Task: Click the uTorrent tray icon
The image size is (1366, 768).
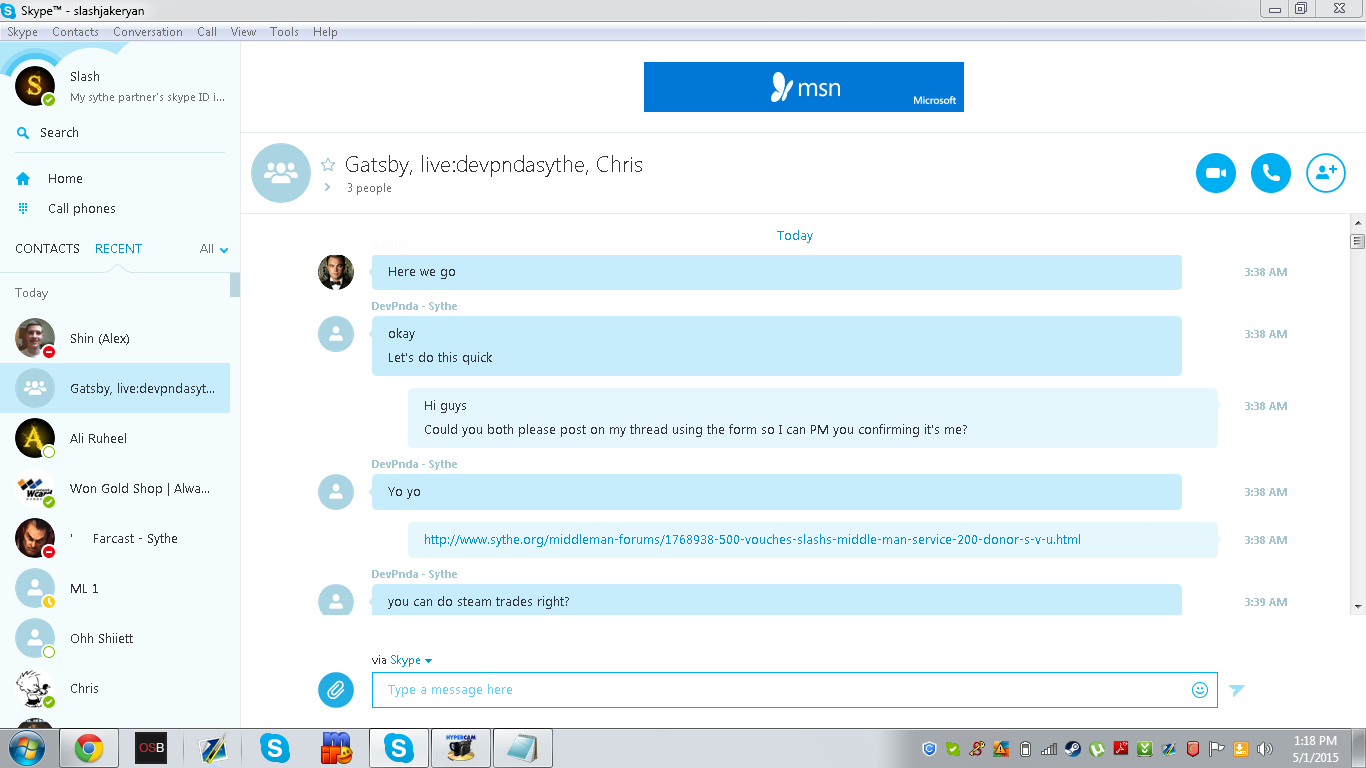Action: 1097,749
